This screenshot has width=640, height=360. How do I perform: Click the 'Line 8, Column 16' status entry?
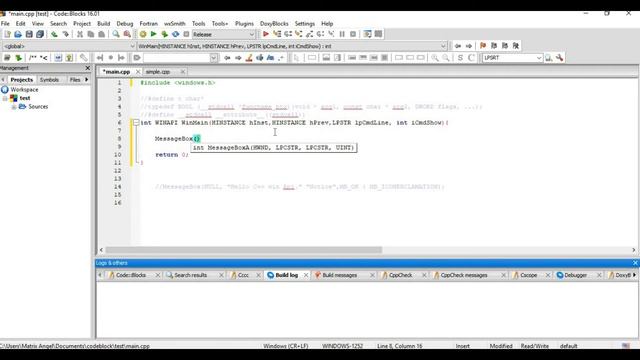coord(400,346)
